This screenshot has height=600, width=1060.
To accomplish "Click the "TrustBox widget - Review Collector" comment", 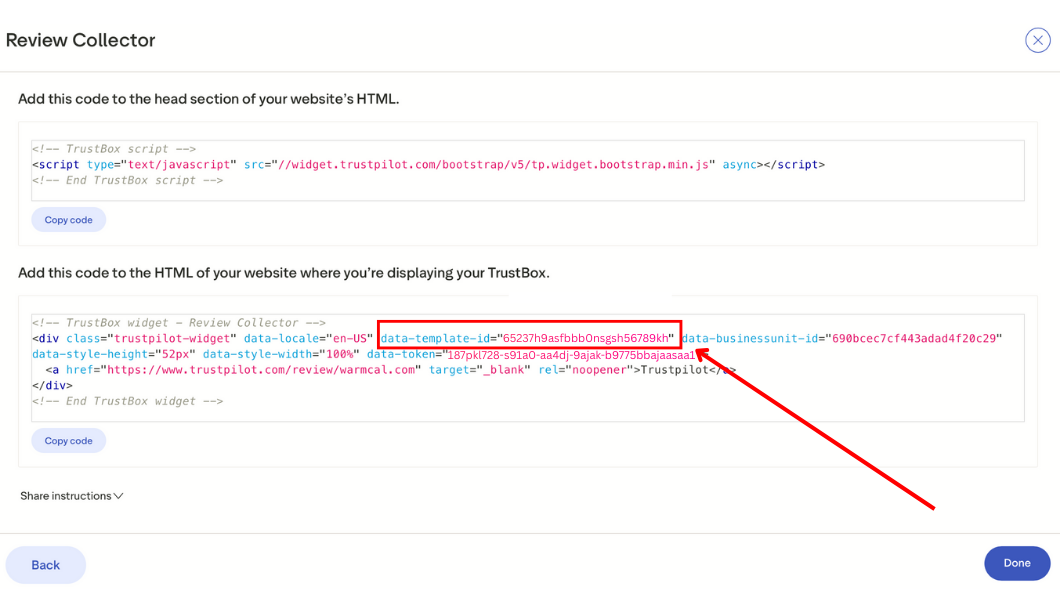I will coord(178,323).
